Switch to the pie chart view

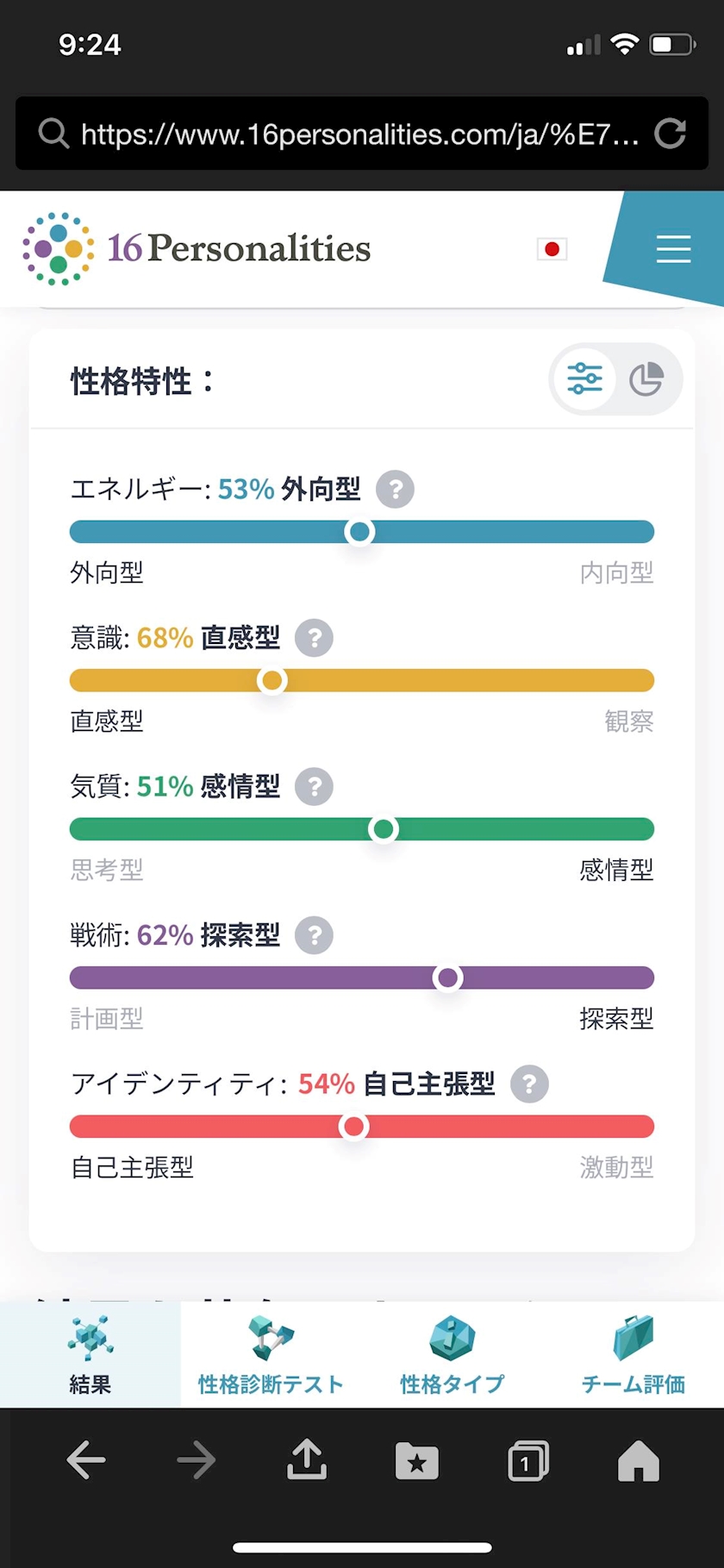click(646, 379)
